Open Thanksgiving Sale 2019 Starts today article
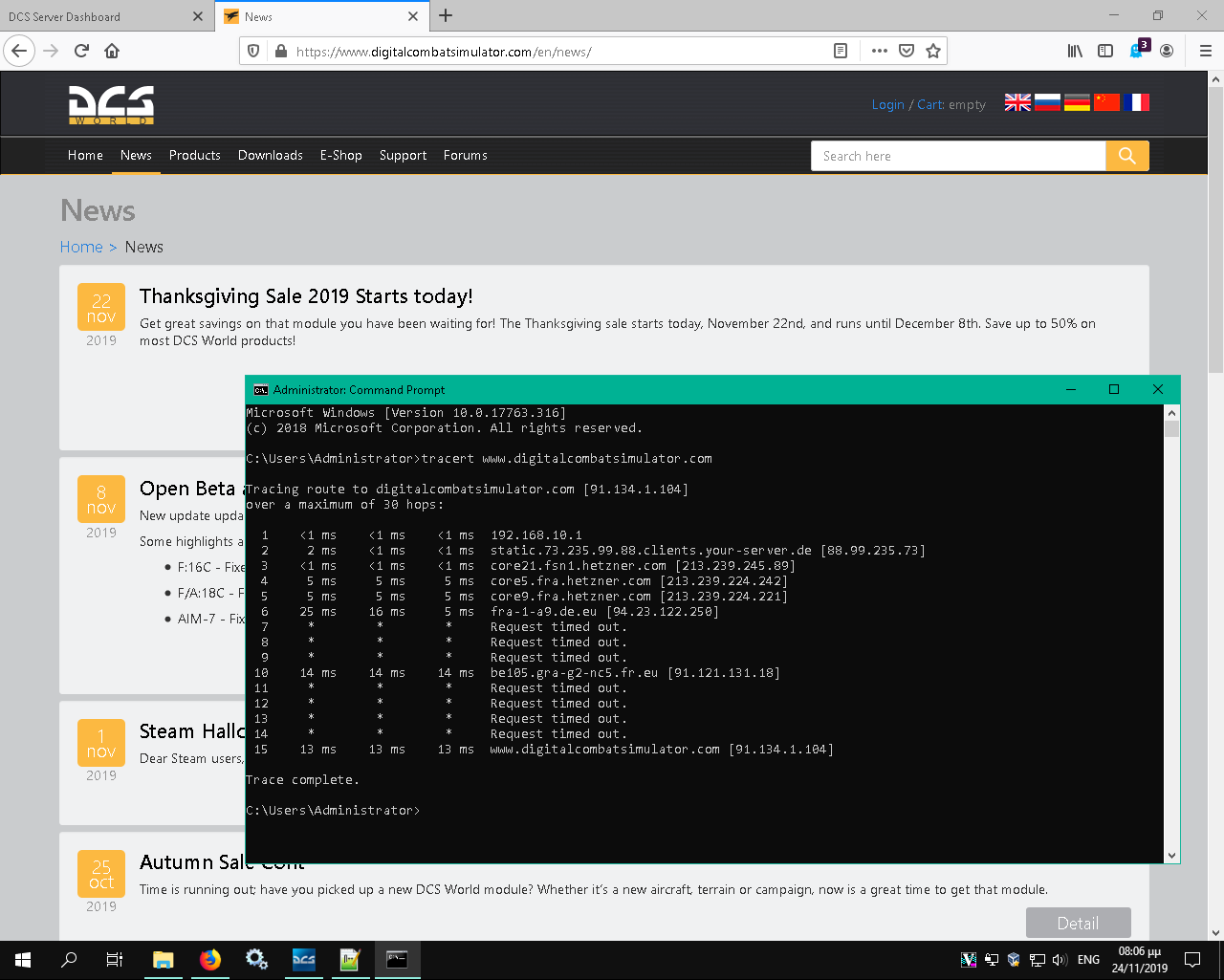 click(x=306, y=296)
